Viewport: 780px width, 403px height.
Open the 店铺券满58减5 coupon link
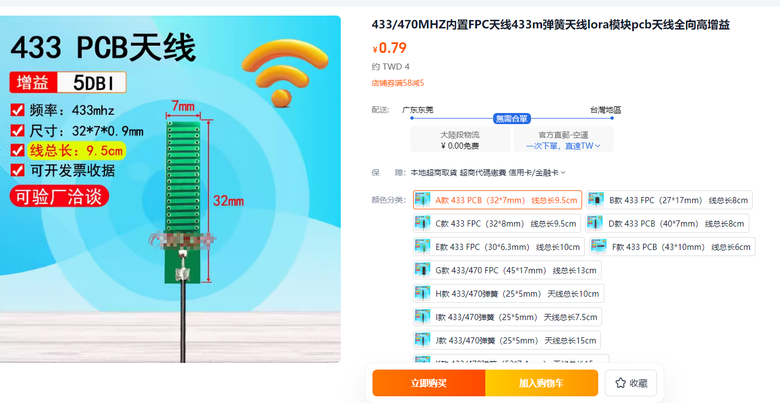[x=397, y=83]
